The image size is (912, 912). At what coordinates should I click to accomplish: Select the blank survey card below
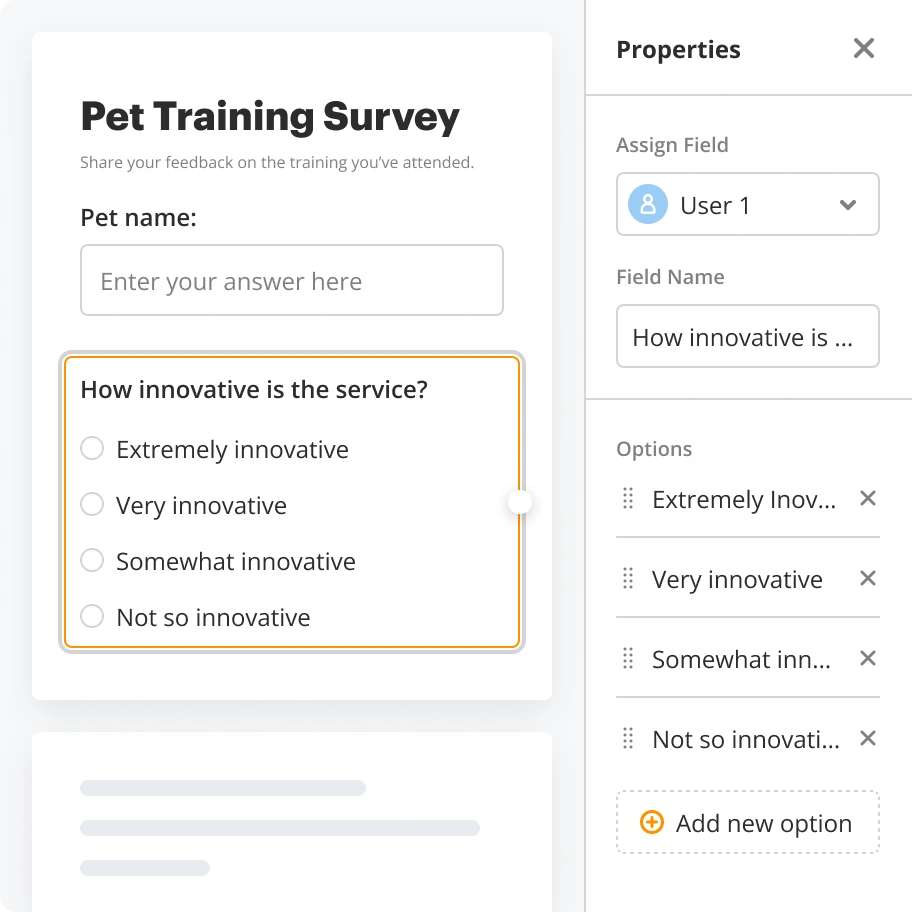pos(291,820)
